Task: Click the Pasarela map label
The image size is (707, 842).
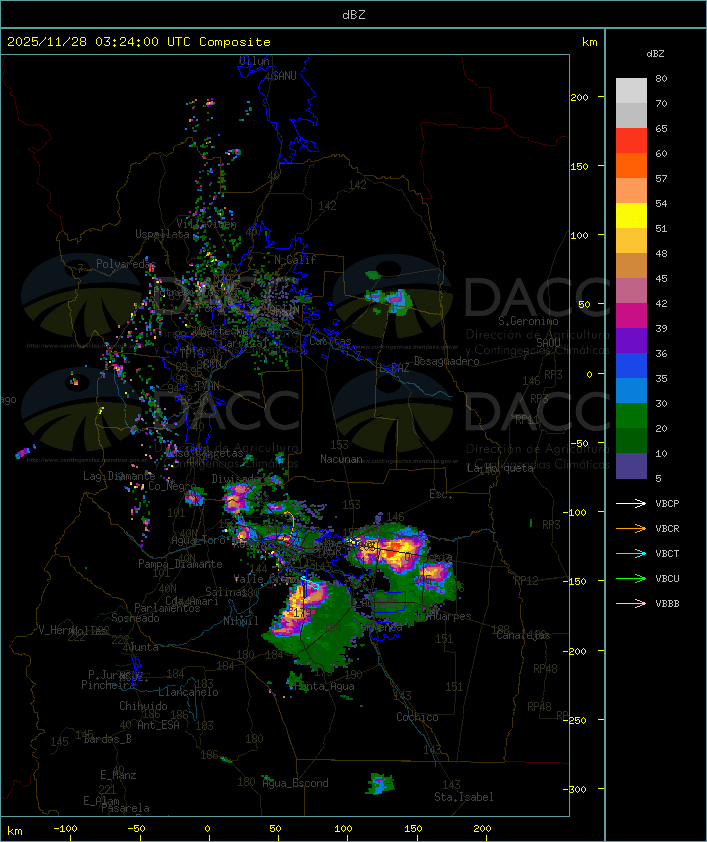Action: pyautogui.click(x=125, y=808)
